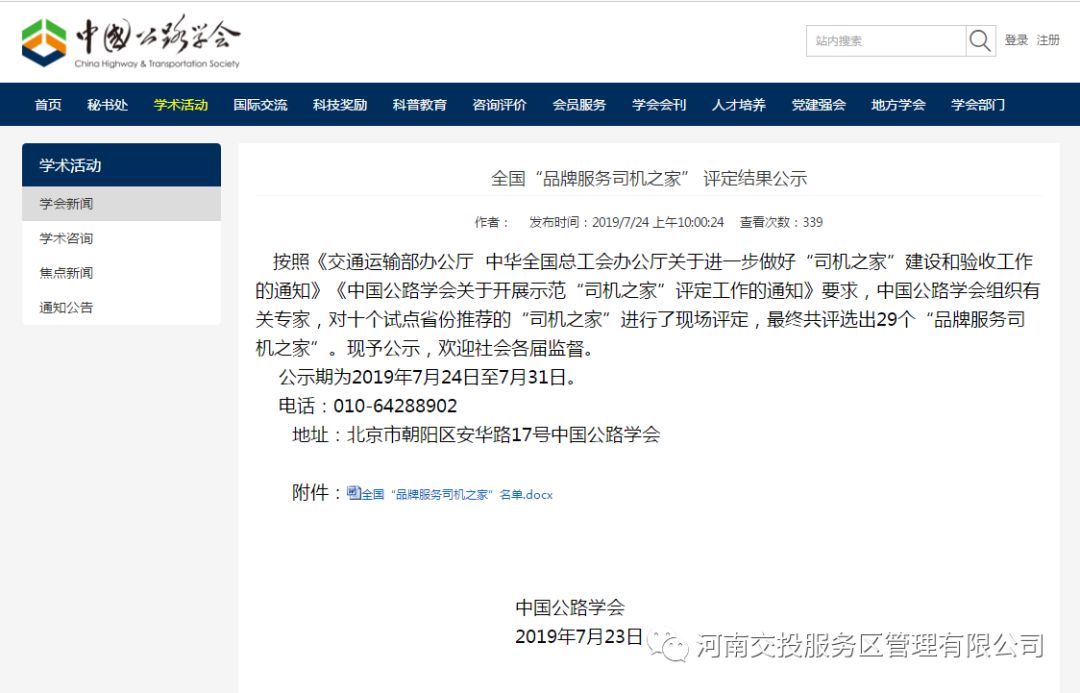Select 学术活动 in the navigation bar
This screenshot has height=693, width=1080.
tap(181, 105)
